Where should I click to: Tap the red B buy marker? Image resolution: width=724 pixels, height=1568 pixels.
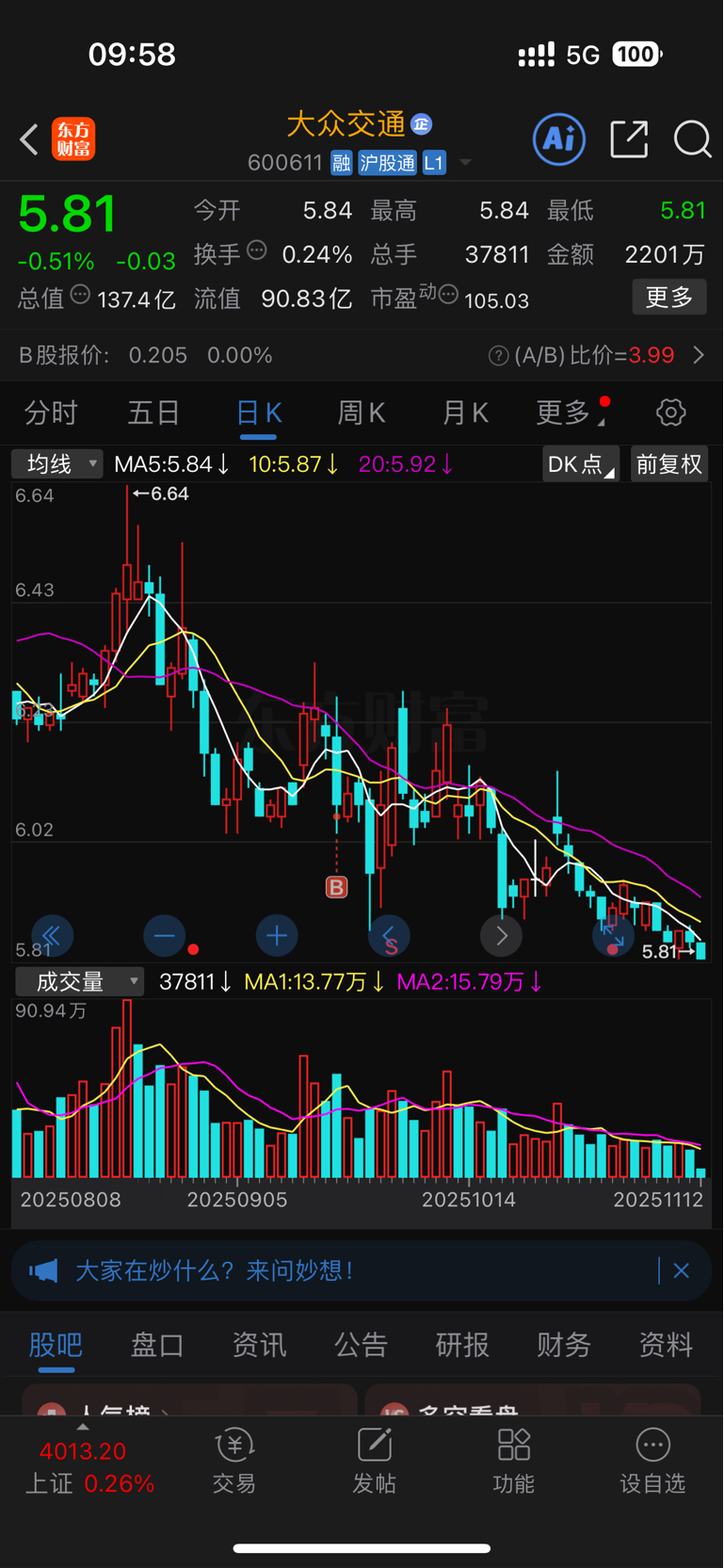(x=336, y=886)
